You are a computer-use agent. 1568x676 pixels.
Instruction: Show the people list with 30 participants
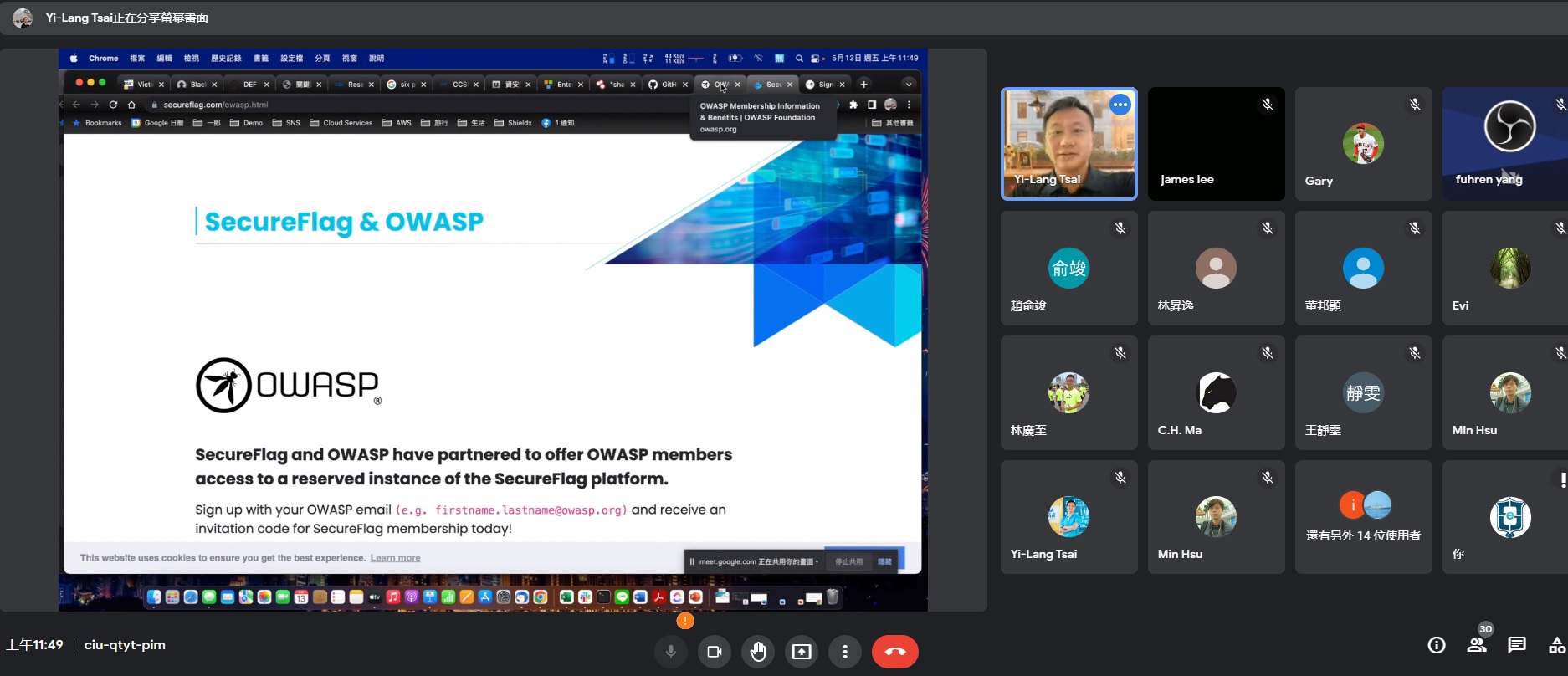(1477, 645)
